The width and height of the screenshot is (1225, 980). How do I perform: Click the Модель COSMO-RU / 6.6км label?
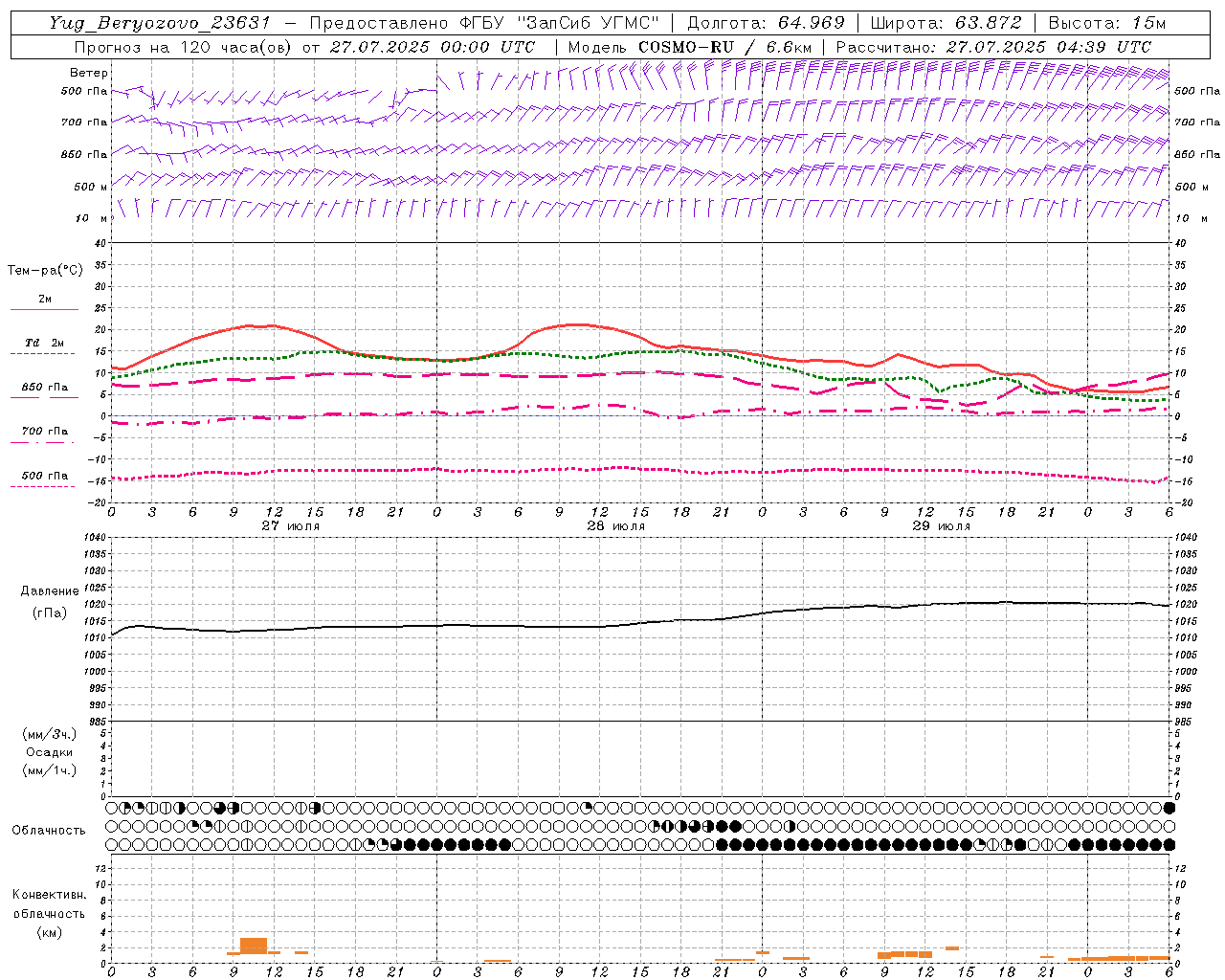coord(690,47)
